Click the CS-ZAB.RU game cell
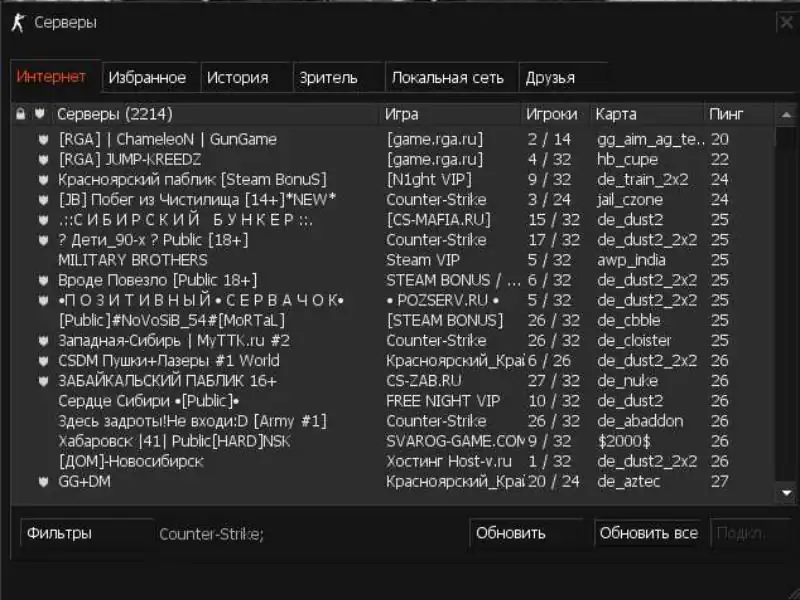 [424, 381]
